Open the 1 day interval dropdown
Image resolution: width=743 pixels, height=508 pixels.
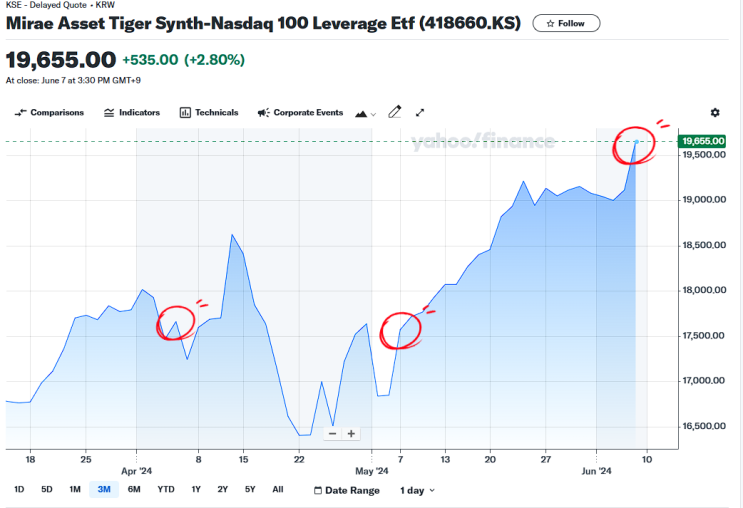[x=417, y=490]
